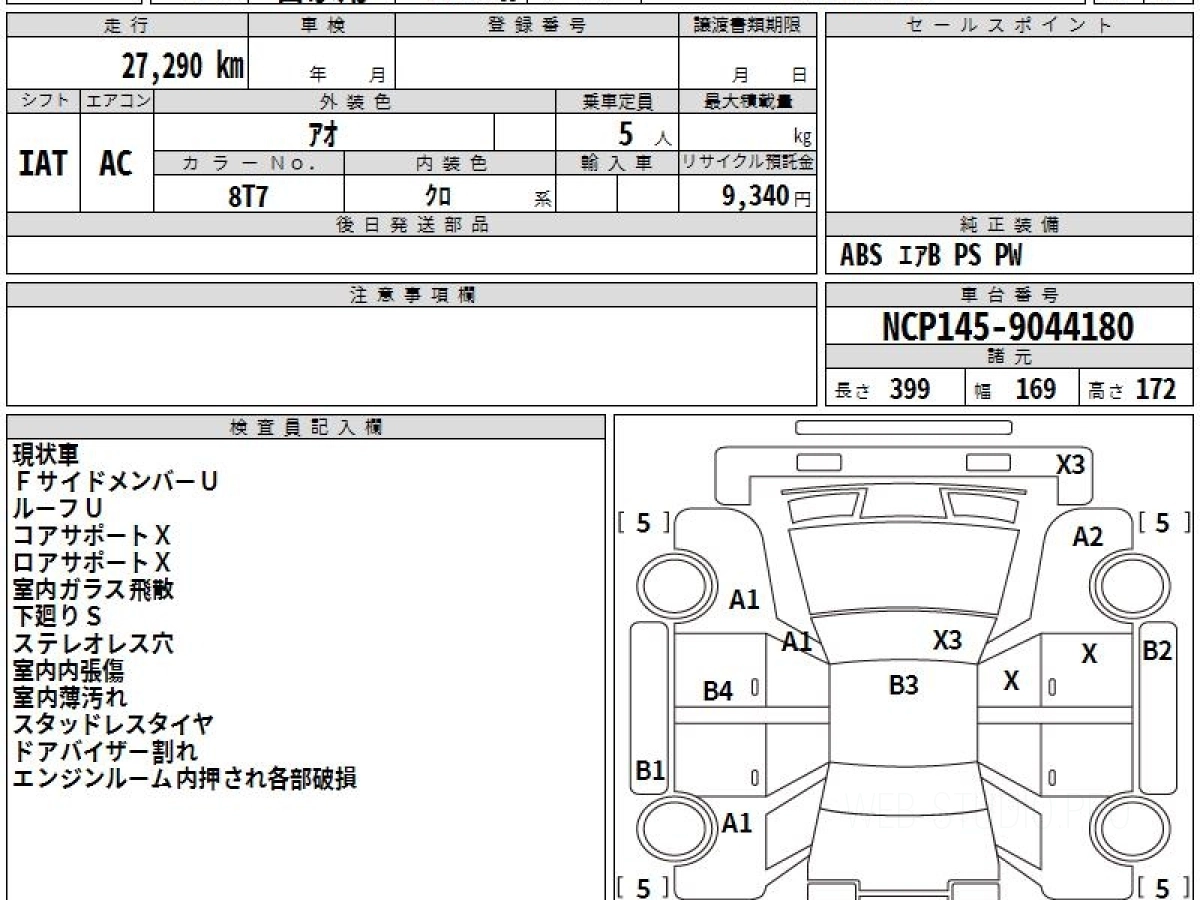Click the エアコン header cell

(x=117, y=101)
